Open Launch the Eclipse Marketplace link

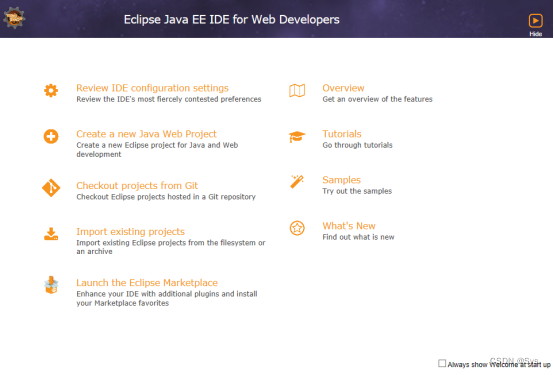[147, 283]
